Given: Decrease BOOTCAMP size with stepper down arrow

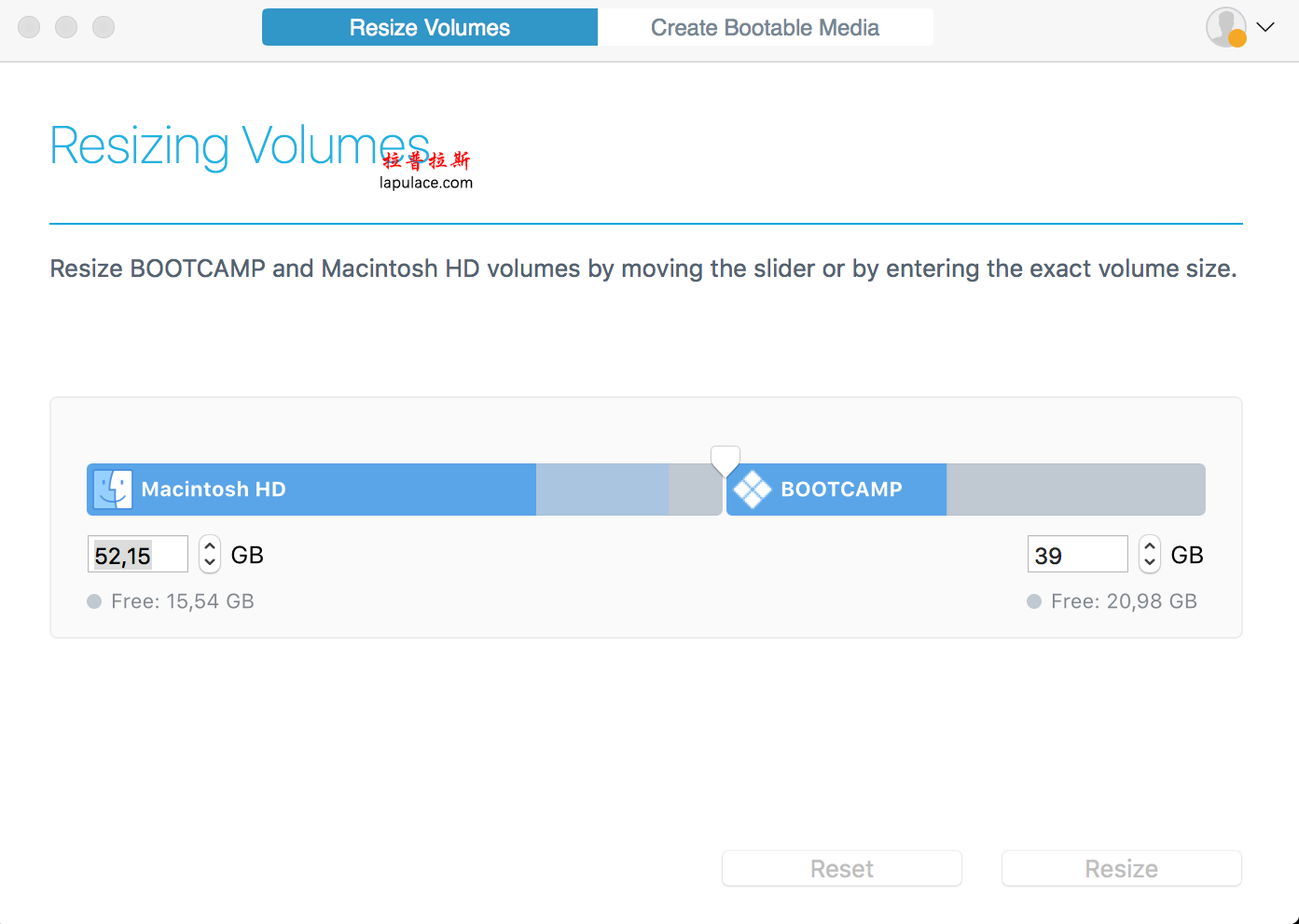Looking at the screenshot, I should click(x=1150, y=562).
